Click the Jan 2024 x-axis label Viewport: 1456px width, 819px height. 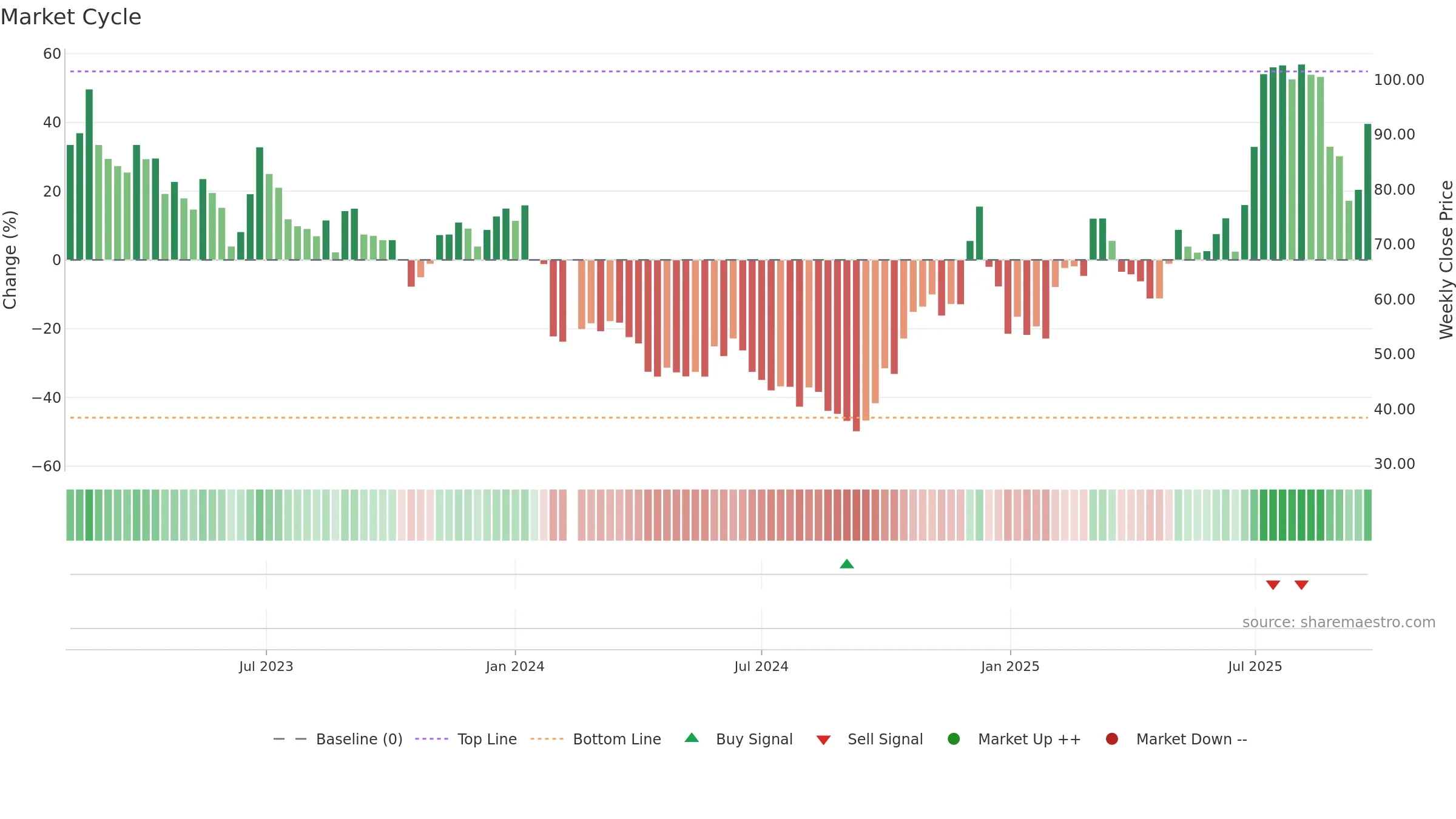pyautogui.click(x=515, y=666)
